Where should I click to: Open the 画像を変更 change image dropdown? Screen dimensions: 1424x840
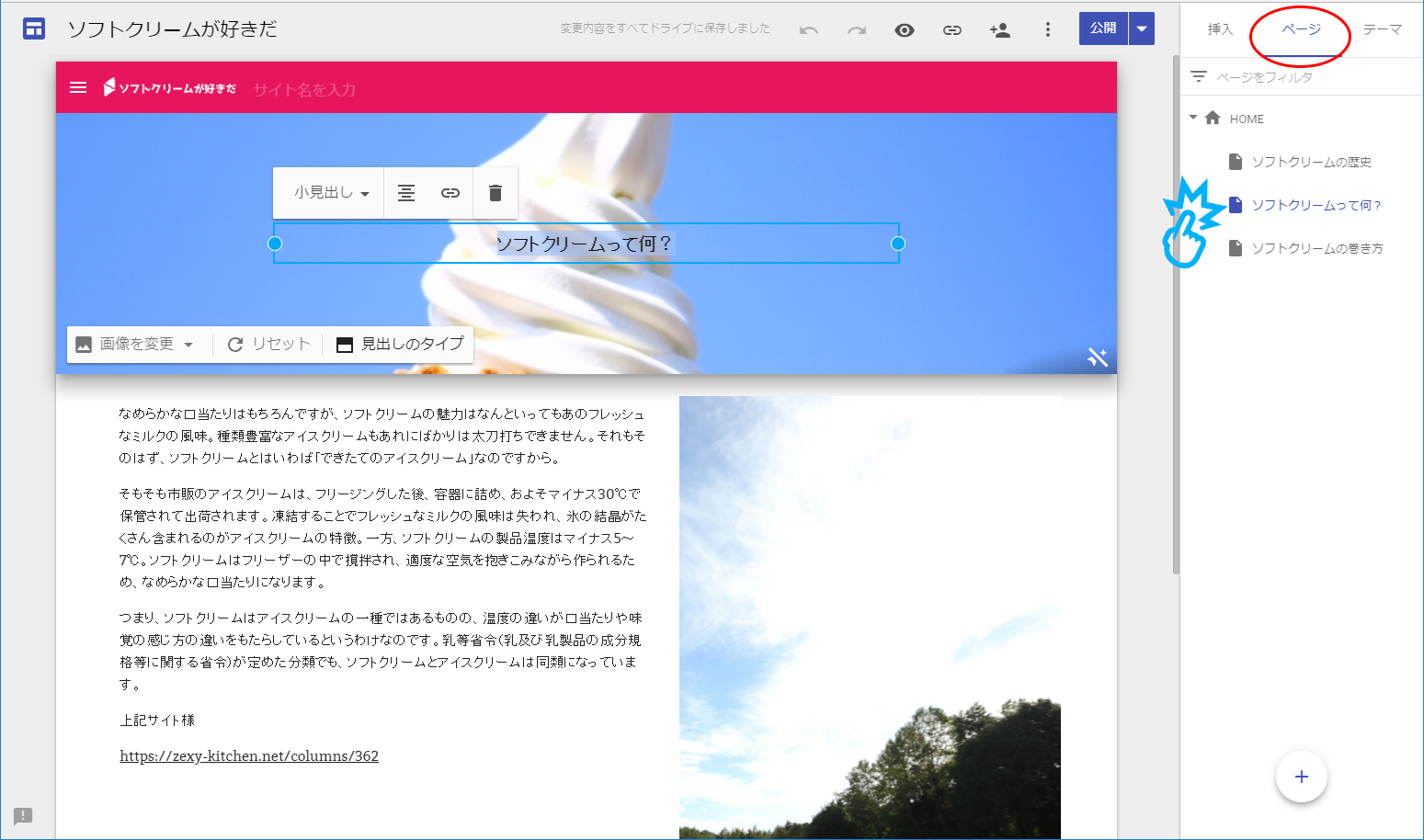click(x=136, y=344)
